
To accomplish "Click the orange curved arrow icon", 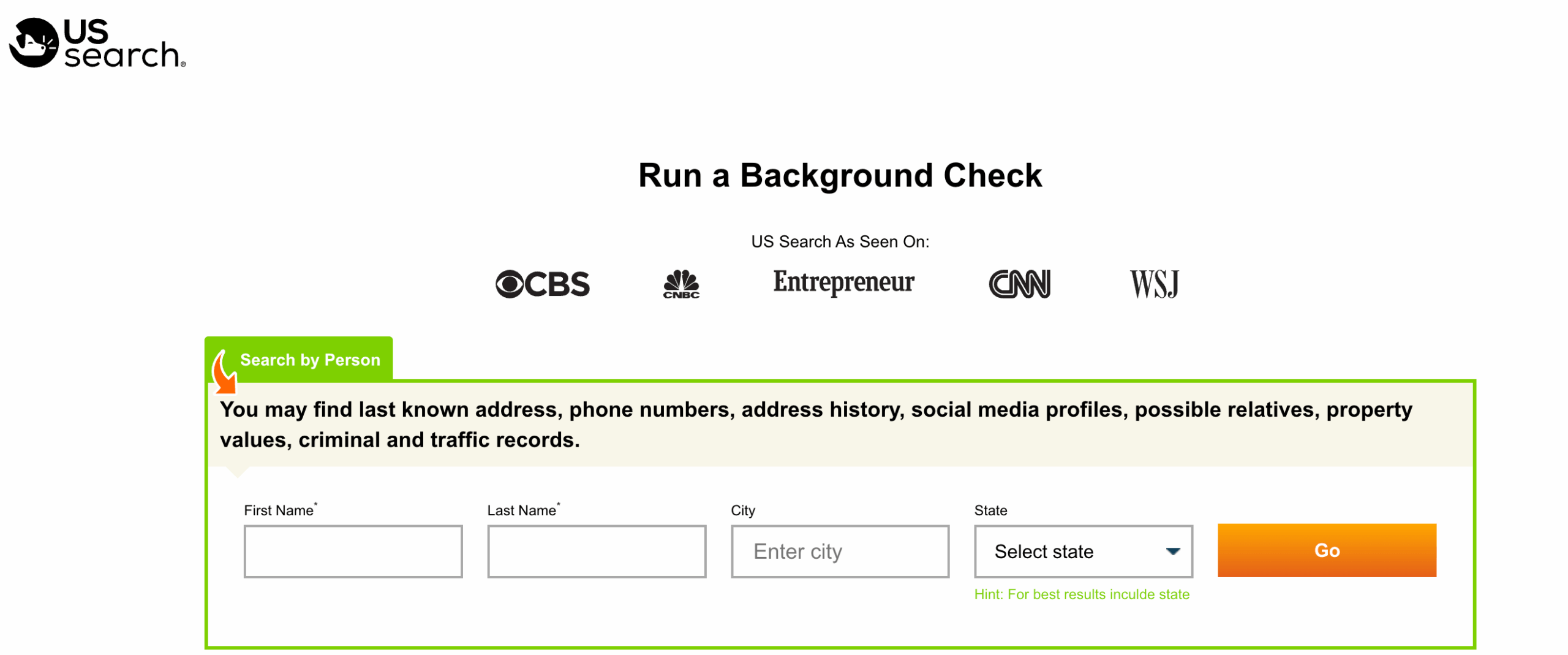I will tap(224, 372).
